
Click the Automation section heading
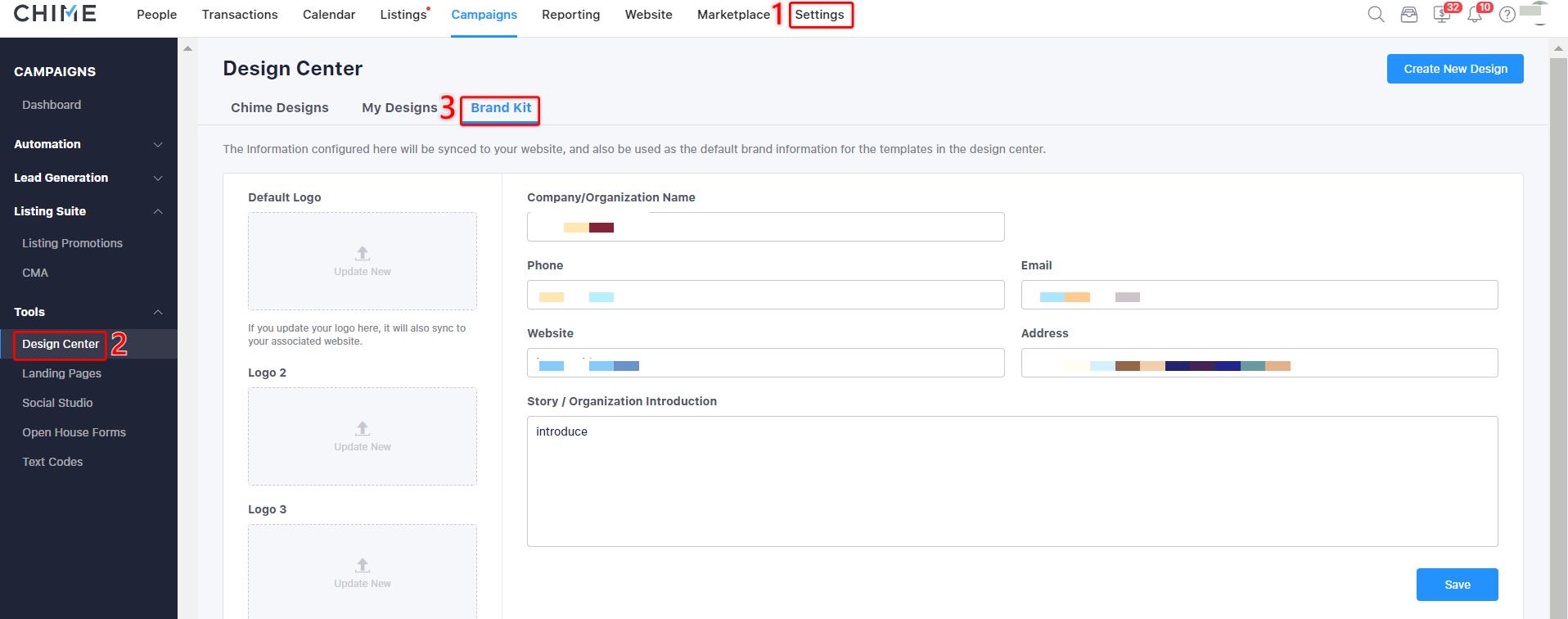coord(47,144)
